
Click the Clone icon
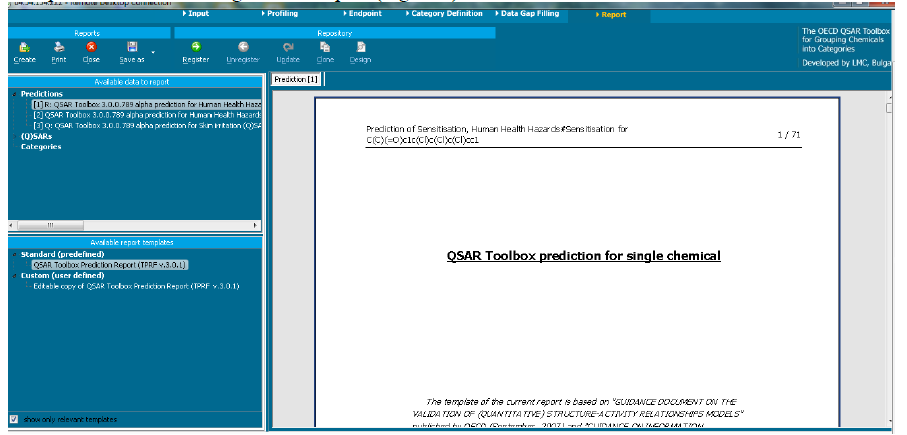pyautogui.click(x=325, y=47)
